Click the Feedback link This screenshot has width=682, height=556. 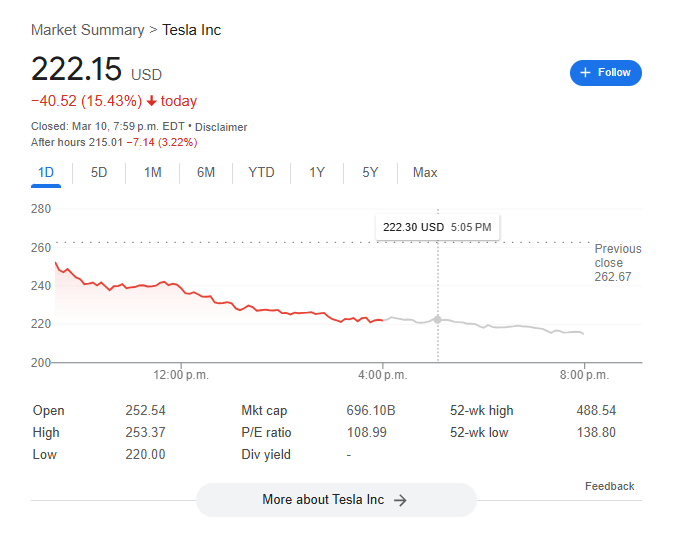tap(609, 486)
